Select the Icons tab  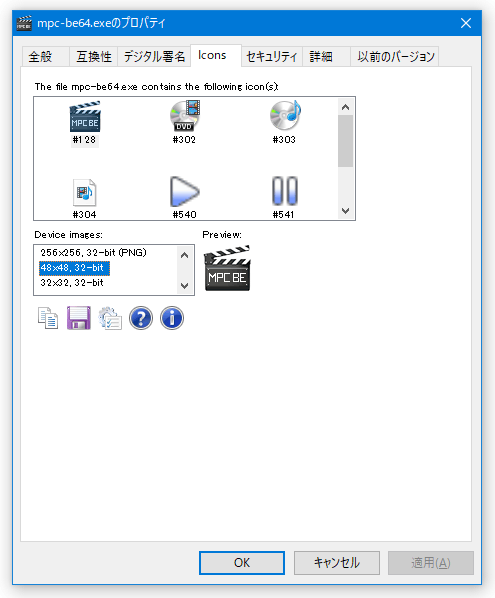[216, 55]
